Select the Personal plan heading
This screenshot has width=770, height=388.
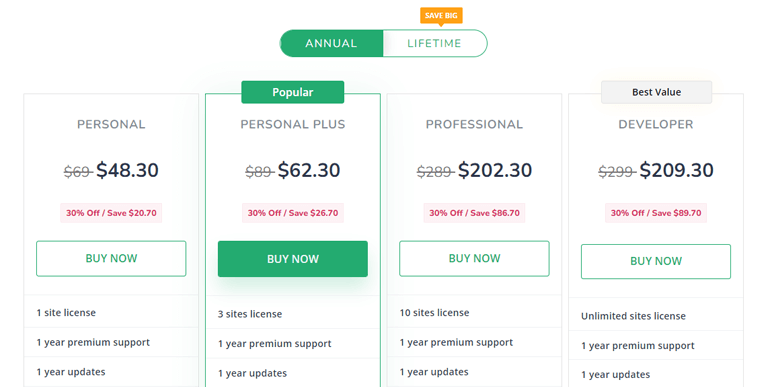pyautogui.click(x=111, y=124)
